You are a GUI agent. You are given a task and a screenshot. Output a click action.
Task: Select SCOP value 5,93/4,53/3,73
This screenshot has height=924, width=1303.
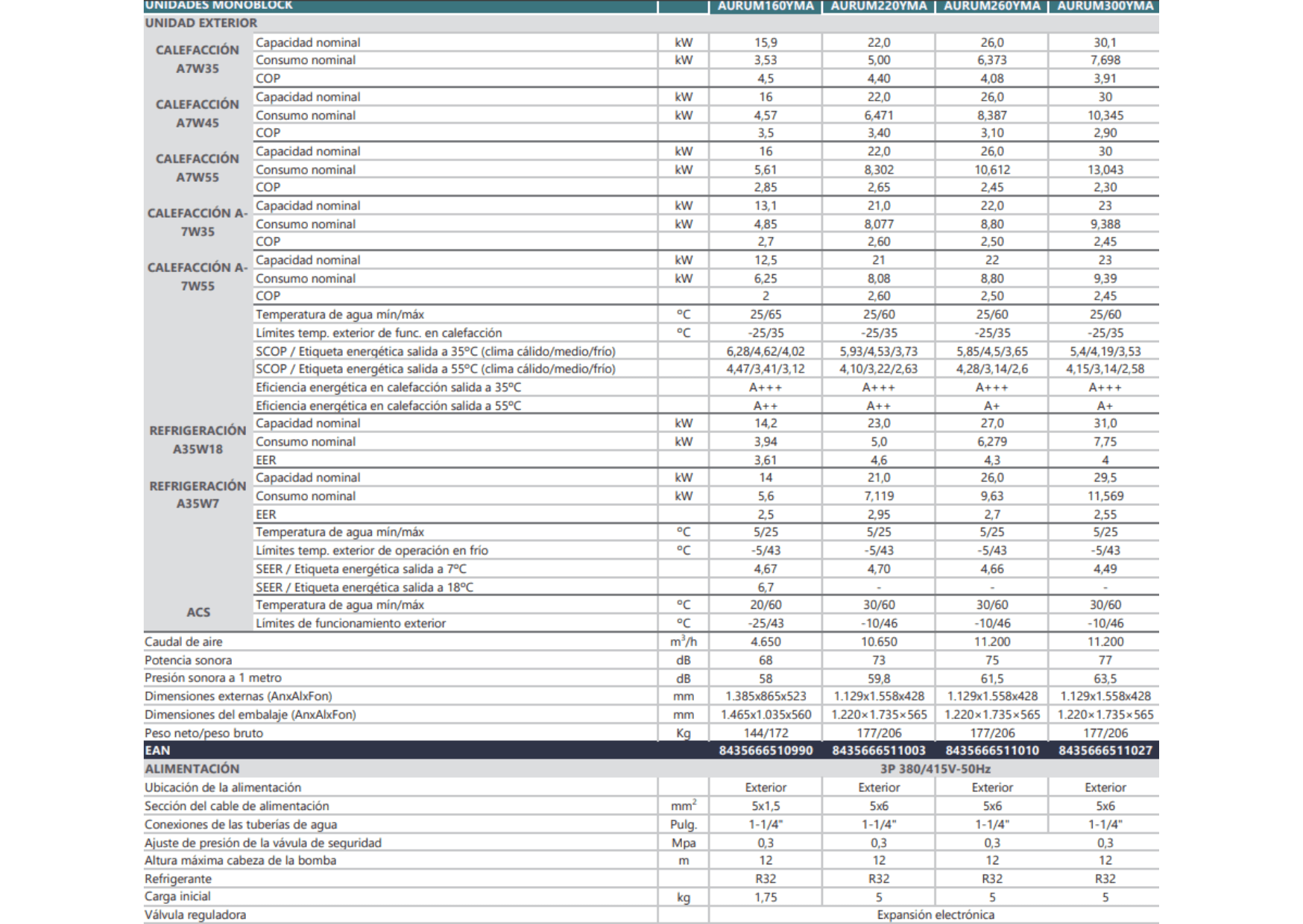pyautogui.click(x=879, y=352)
